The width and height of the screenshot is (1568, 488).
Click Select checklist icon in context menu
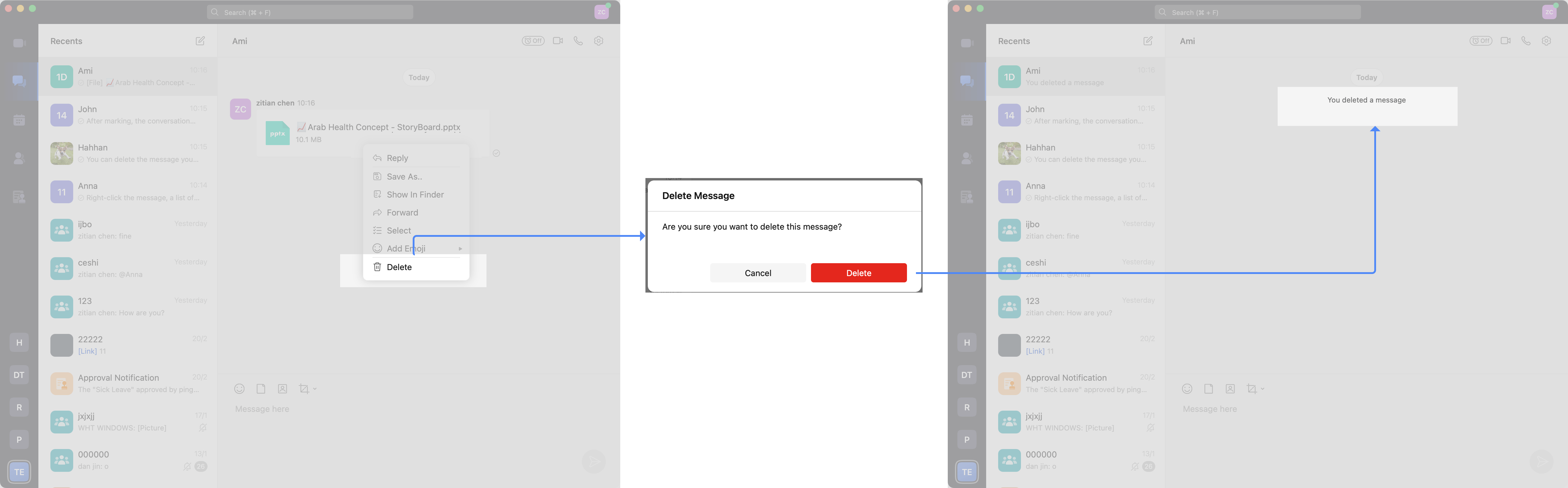pos(377,231)
